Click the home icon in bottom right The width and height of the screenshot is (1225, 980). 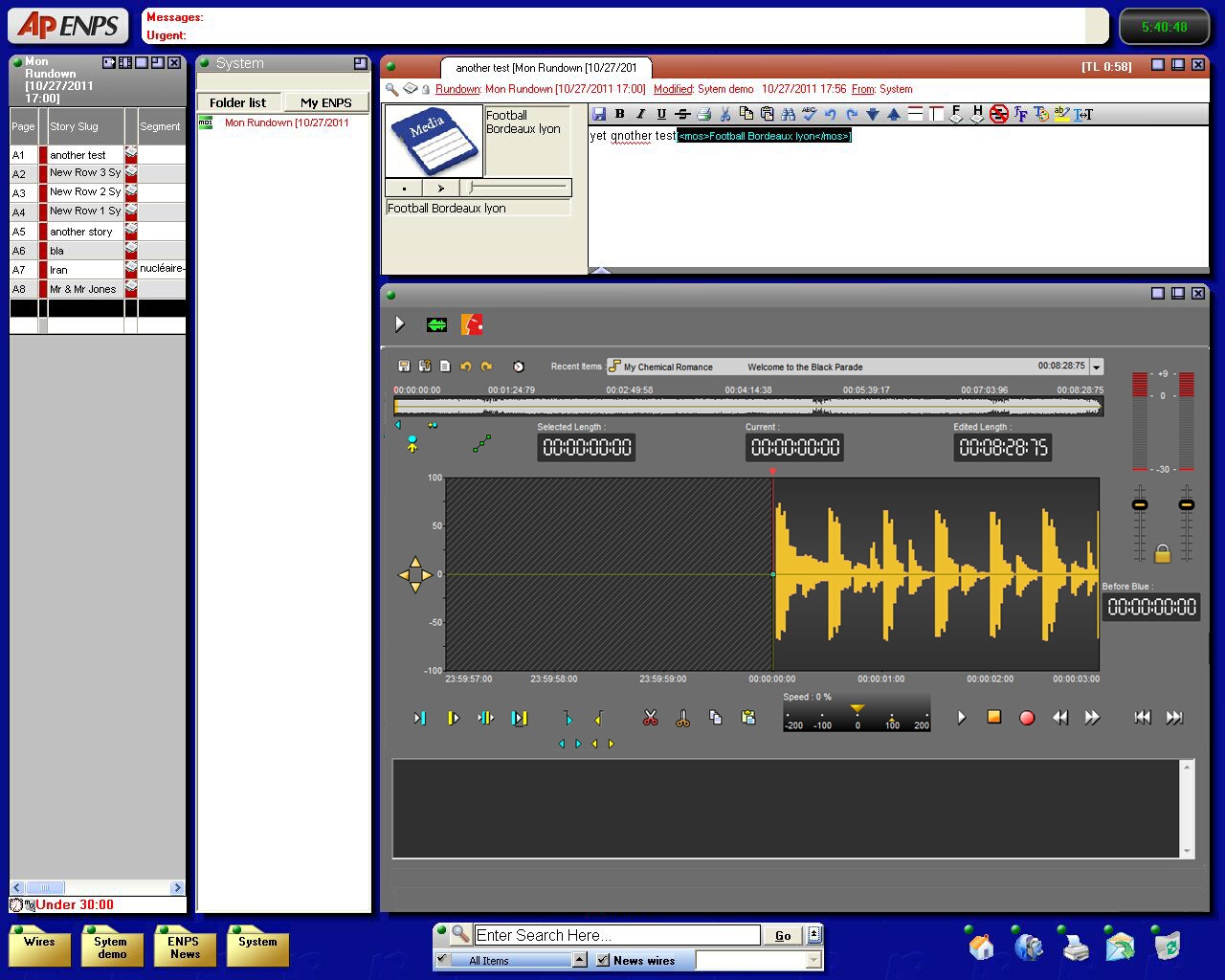[981, 947]
